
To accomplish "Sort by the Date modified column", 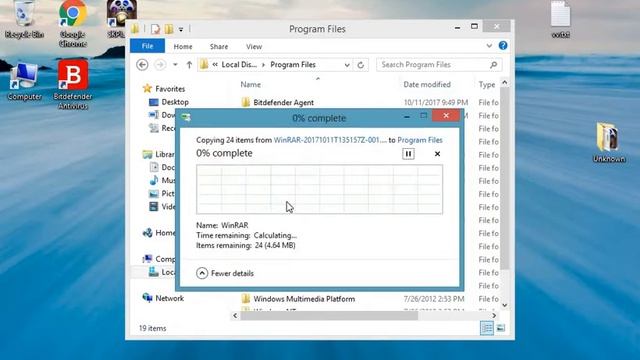I will click(x=427, y=84).
